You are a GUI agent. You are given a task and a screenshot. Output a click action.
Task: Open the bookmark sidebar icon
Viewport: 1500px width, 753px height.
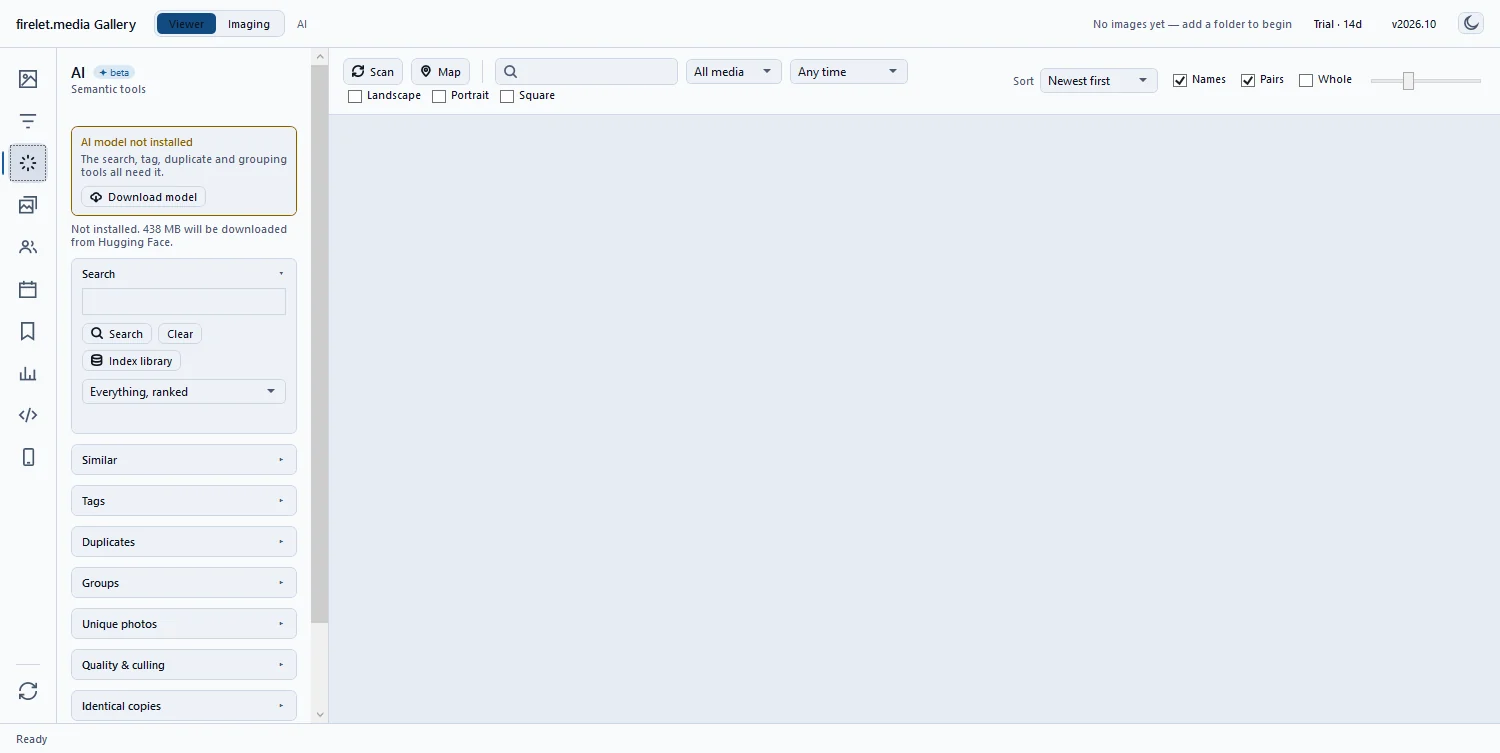[x=28, y=331]
